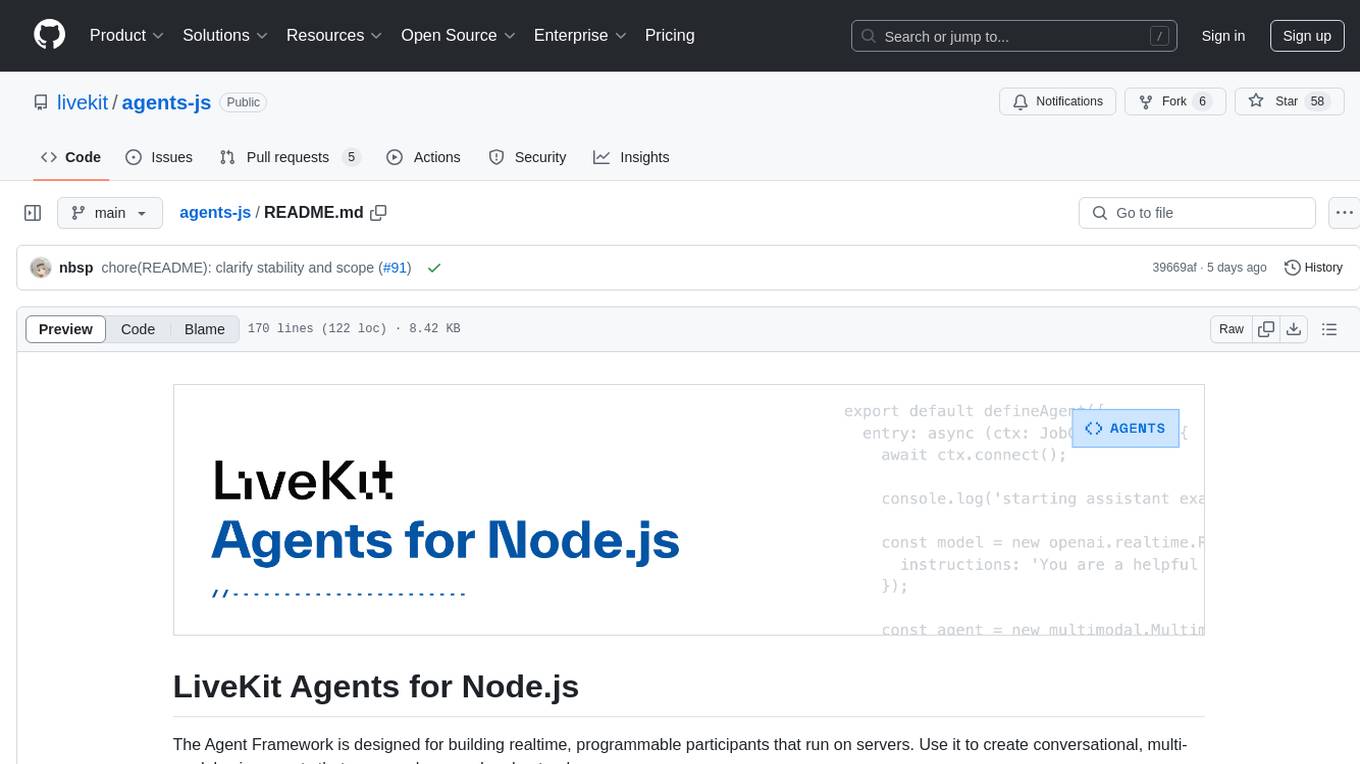Show the commit check status checkmark

[434, 268]
